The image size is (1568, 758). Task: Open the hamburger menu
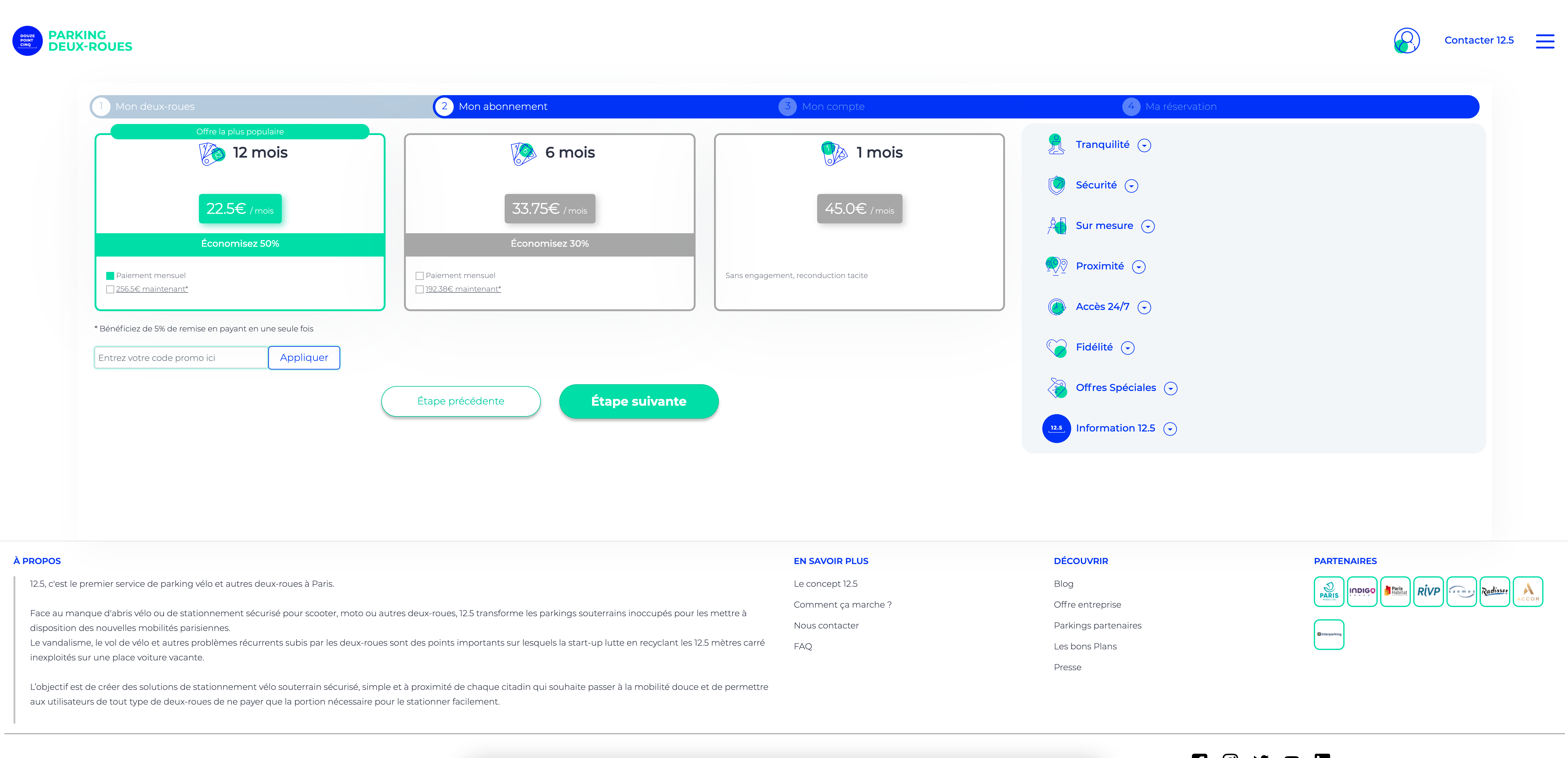tap(1544, 41)
